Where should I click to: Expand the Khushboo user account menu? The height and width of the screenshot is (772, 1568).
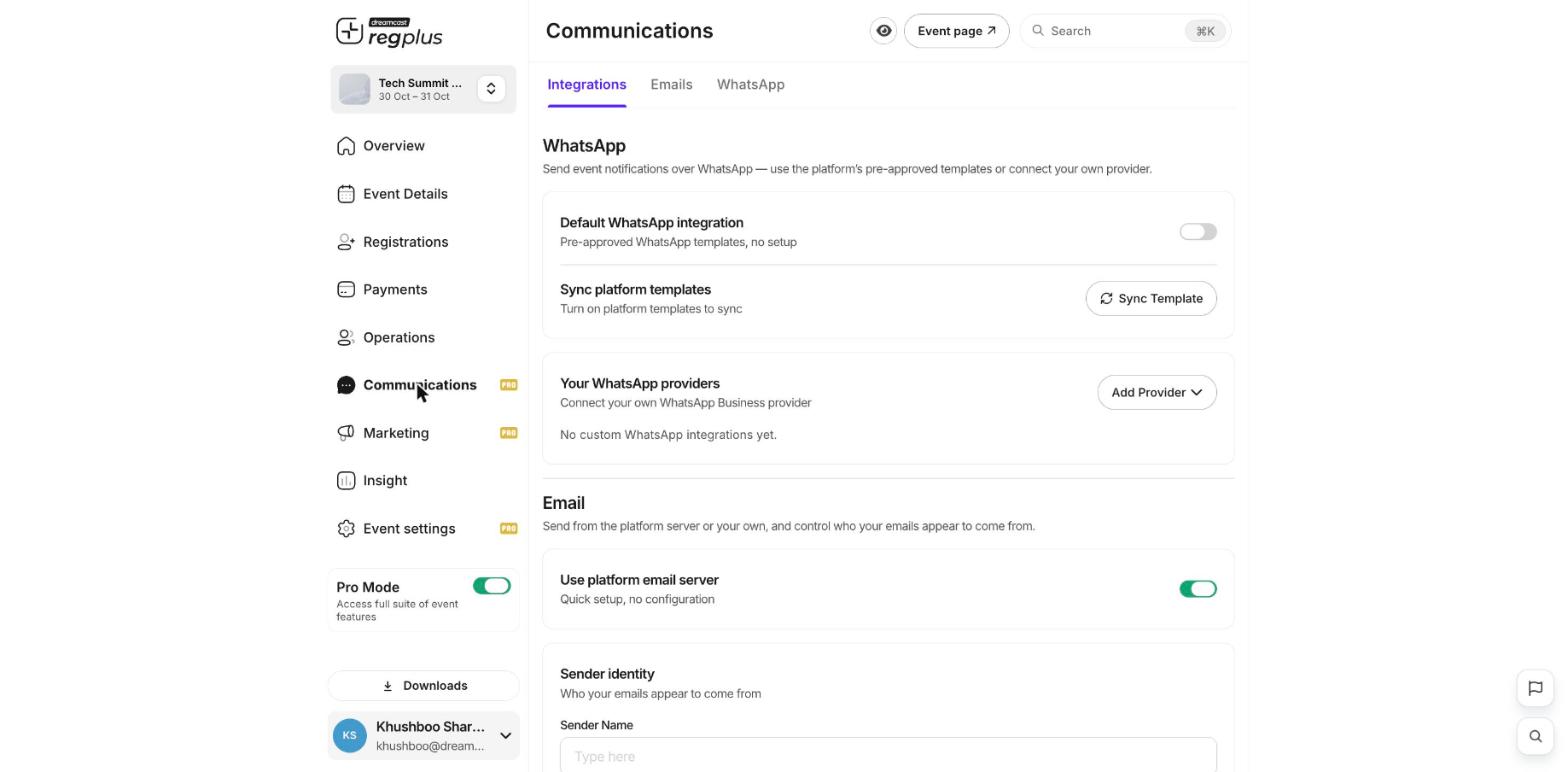(506, 736)
